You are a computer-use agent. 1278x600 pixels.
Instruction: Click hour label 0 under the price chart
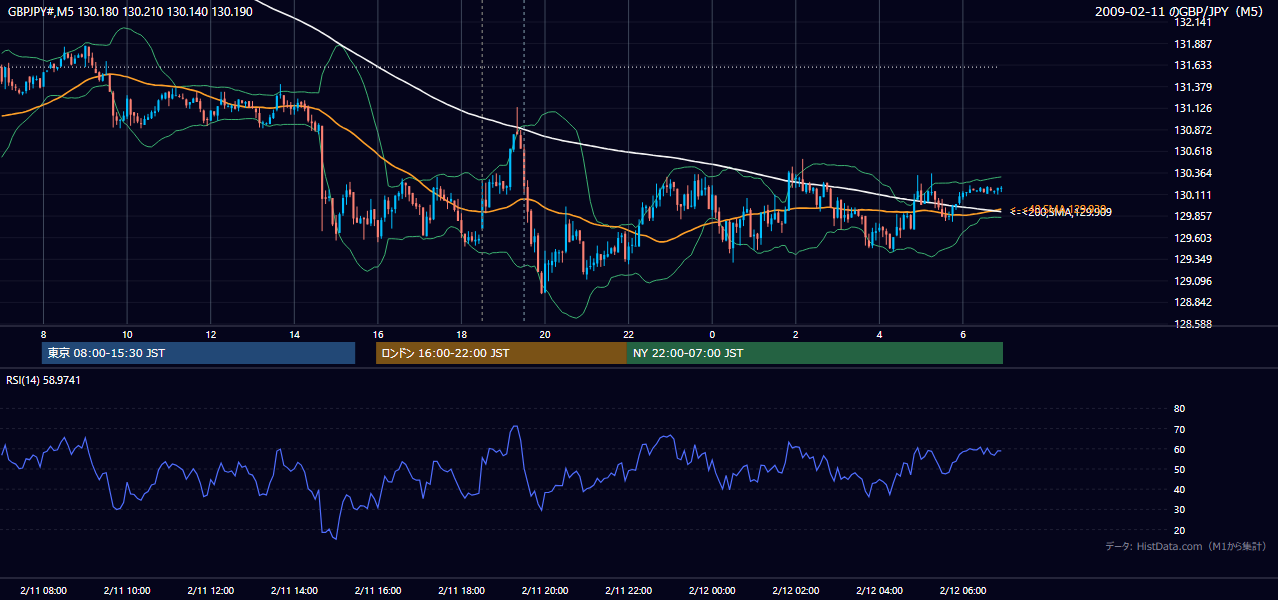[x=711, y=333]
